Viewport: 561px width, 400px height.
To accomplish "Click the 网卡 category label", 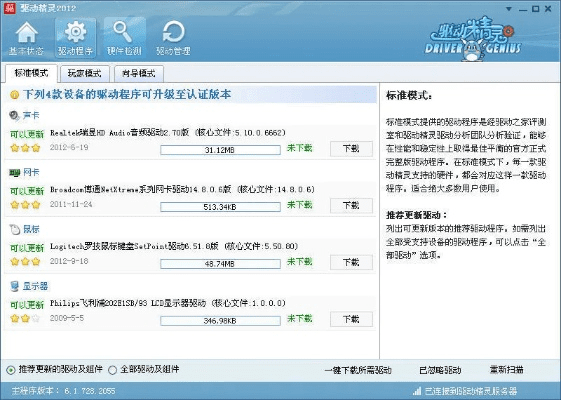I will 31,172.
